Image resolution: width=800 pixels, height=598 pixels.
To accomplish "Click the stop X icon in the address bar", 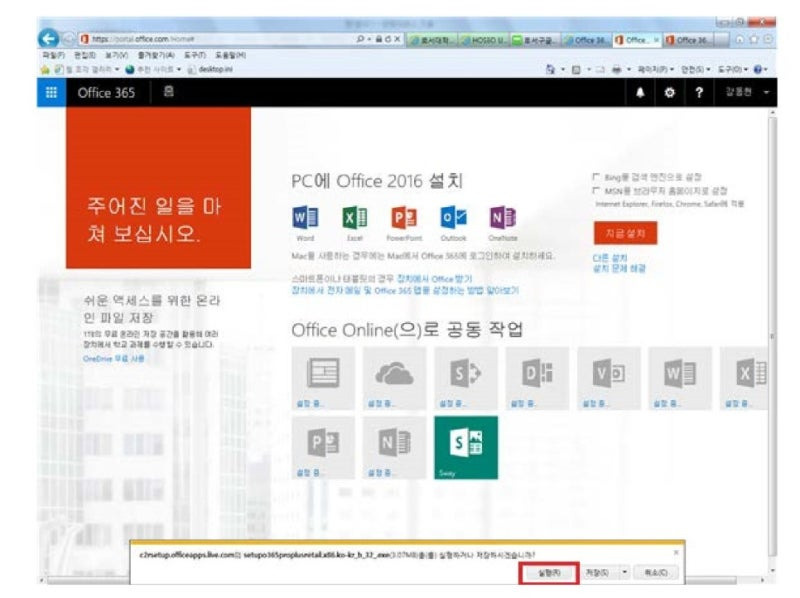I will click(397, 39).
